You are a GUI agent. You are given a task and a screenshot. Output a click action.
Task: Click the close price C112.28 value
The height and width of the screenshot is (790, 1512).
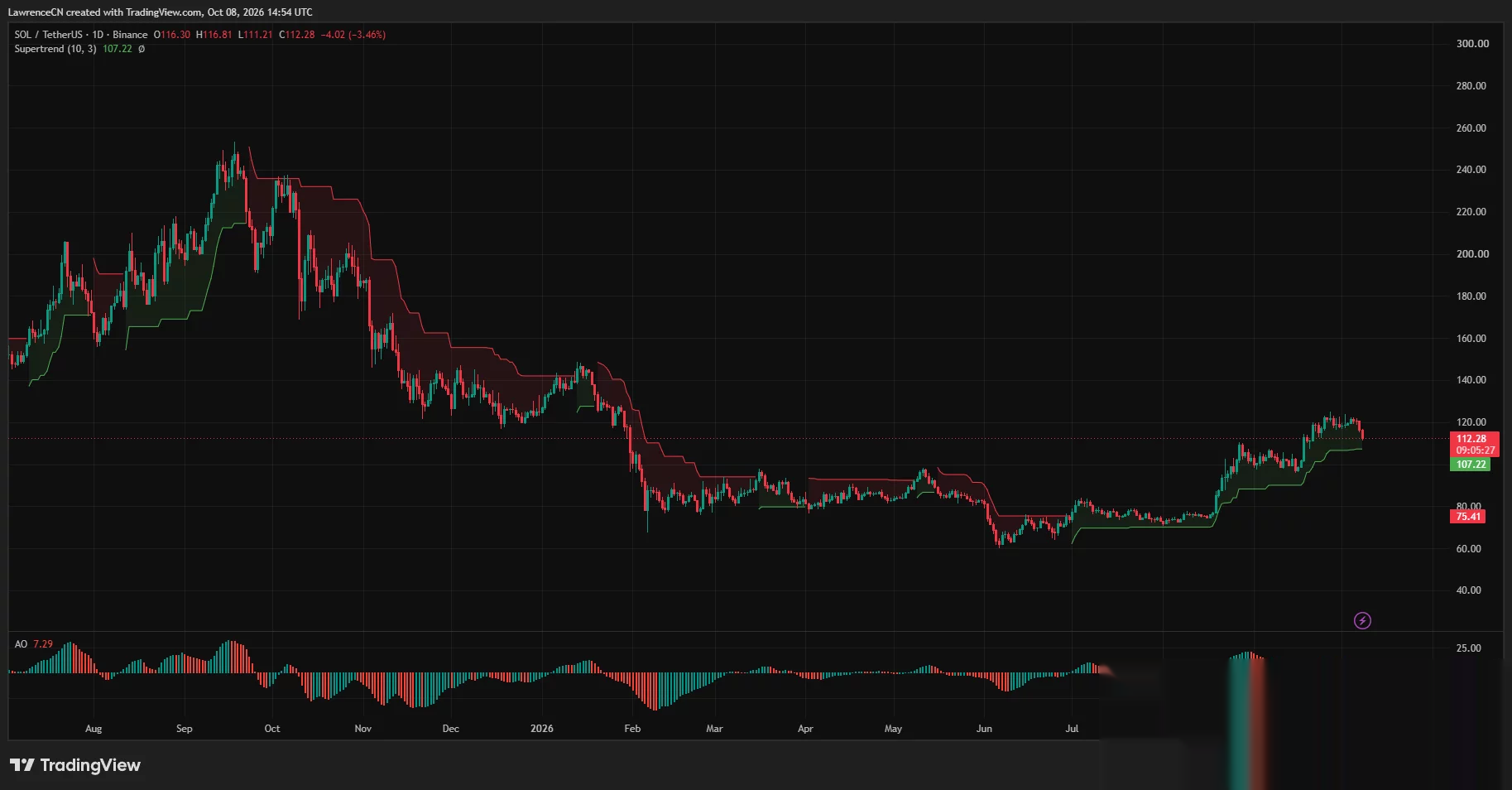[x=297, y=35]
